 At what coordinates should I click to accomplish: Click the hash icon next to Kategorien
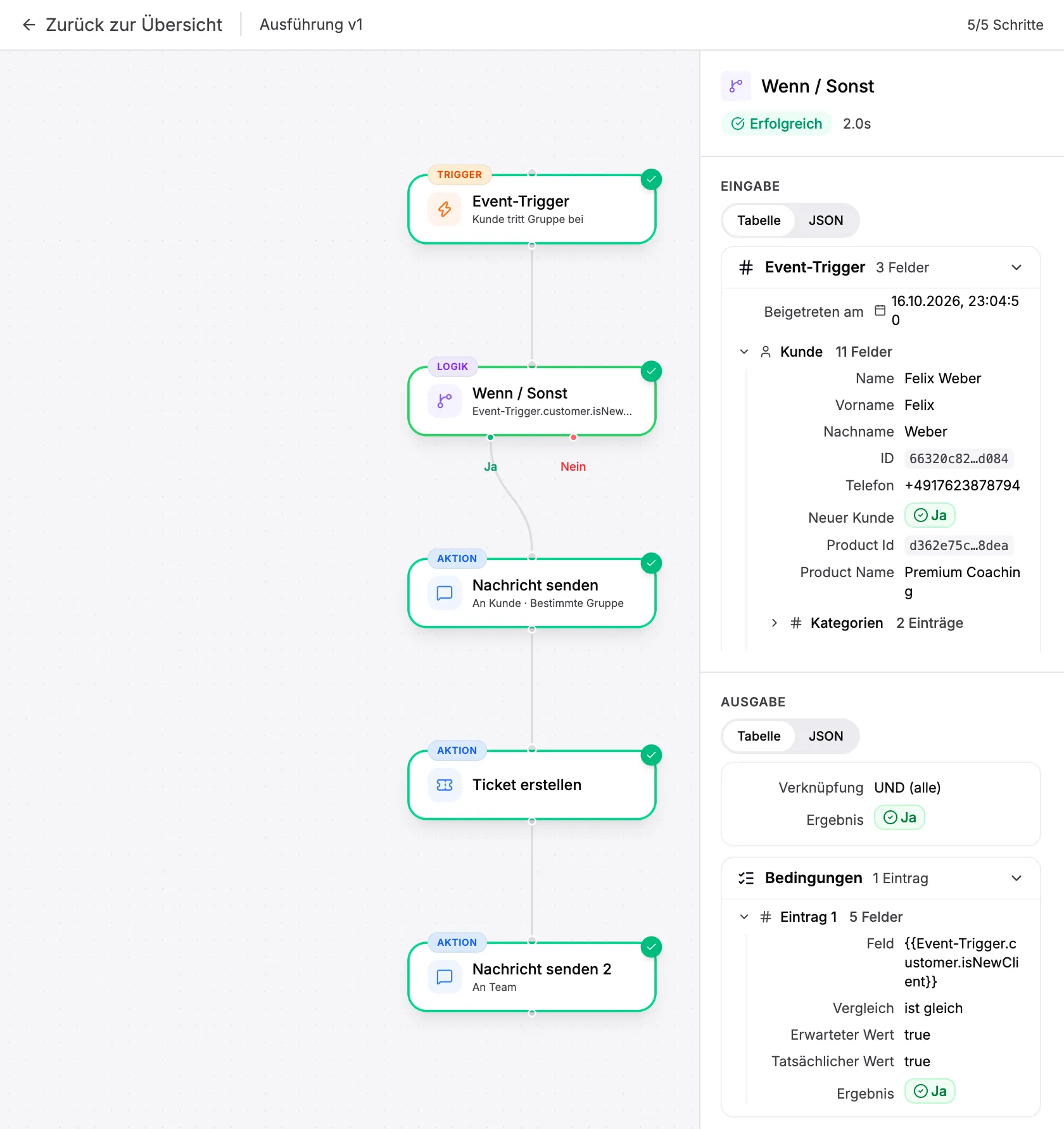796,623
